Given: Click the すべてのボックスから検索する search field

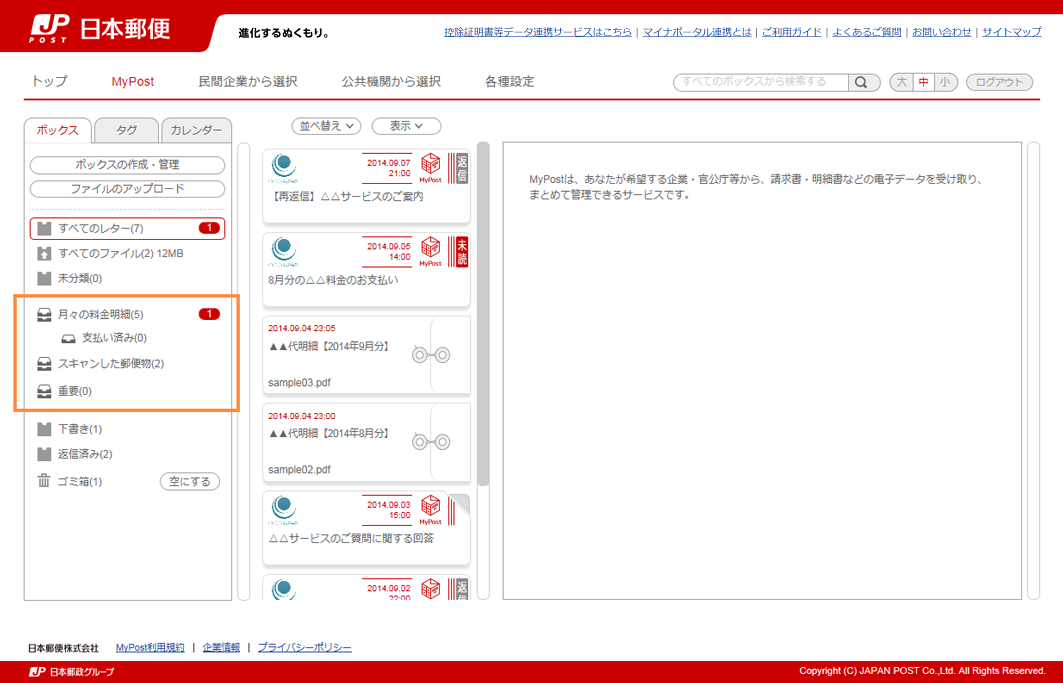Looking at the screenshot, I should click(x=761, y=82).
